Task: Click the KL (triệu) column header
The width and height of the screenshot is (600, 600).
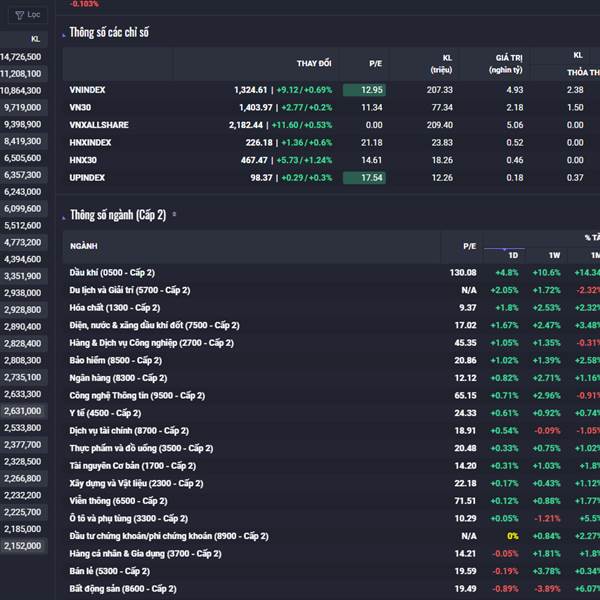Action: pos(441,64)
